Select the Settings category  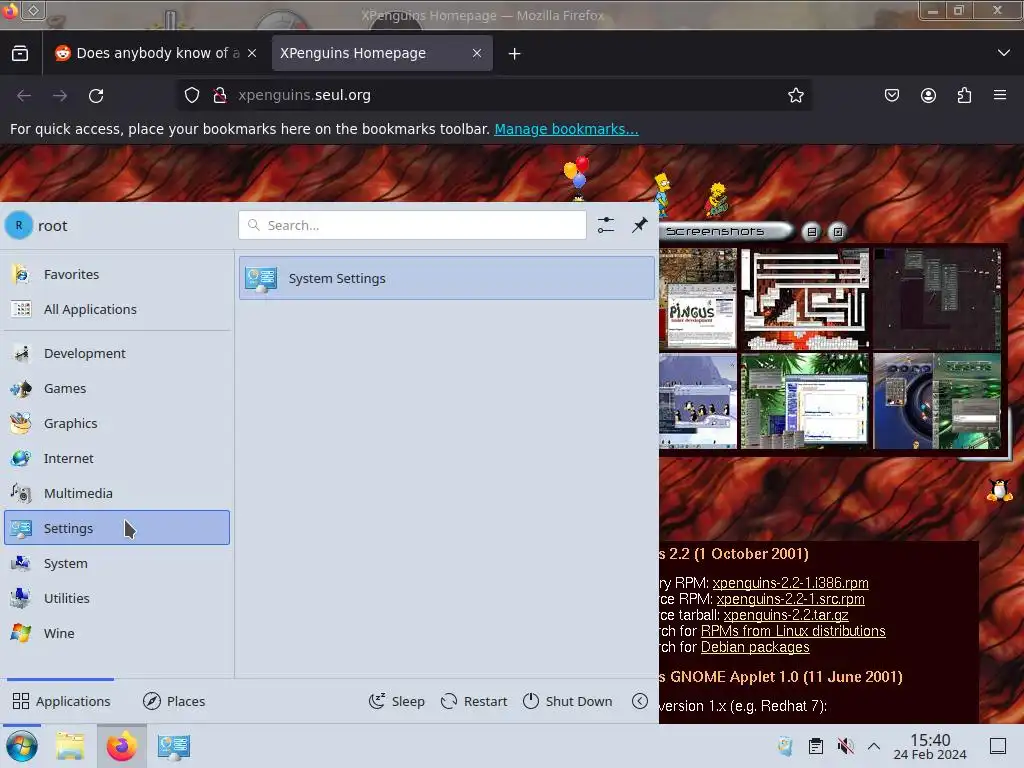tap(118, 528)
